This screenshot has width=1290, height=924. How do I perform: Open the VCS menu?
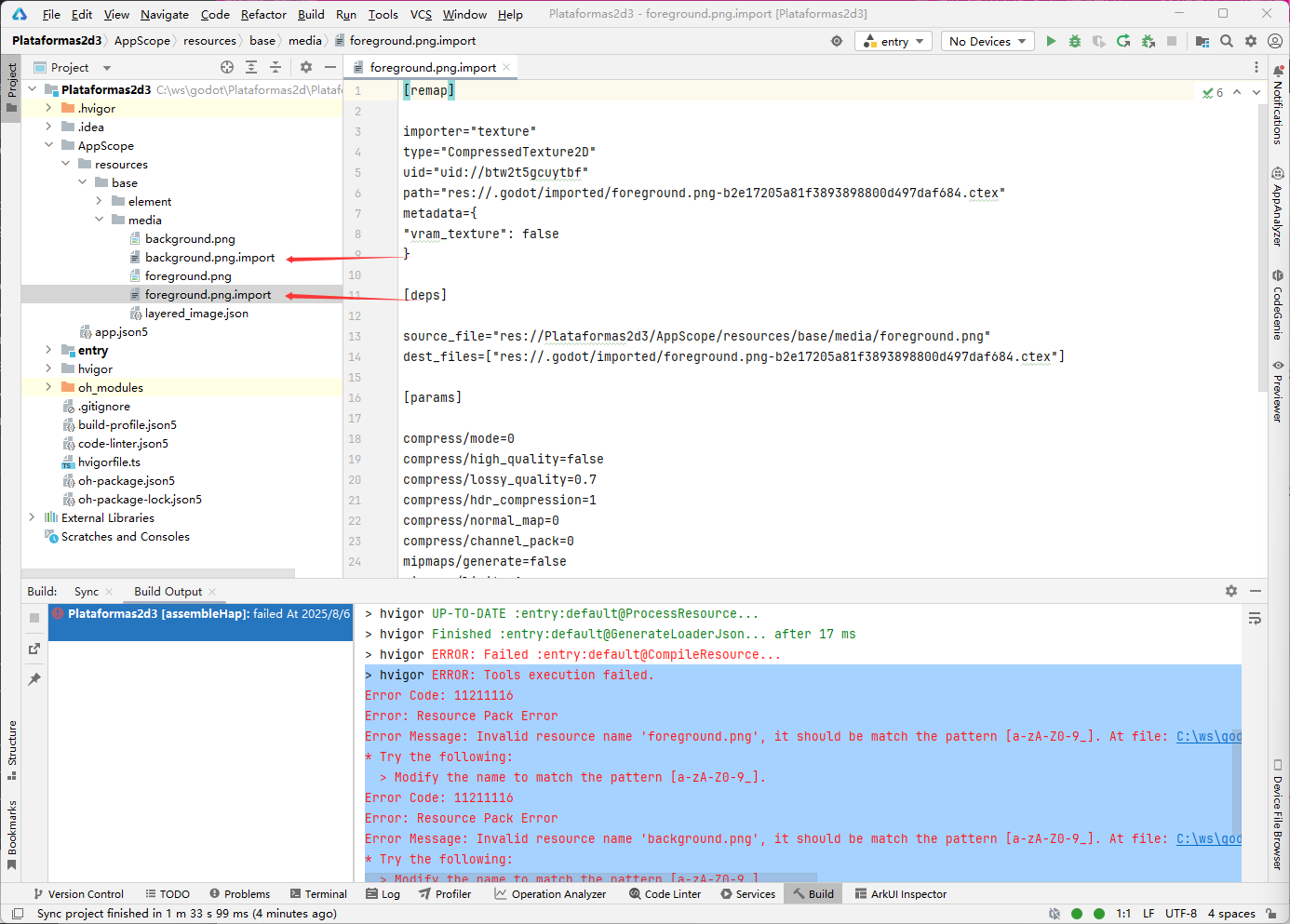click(x=421, y=14)
